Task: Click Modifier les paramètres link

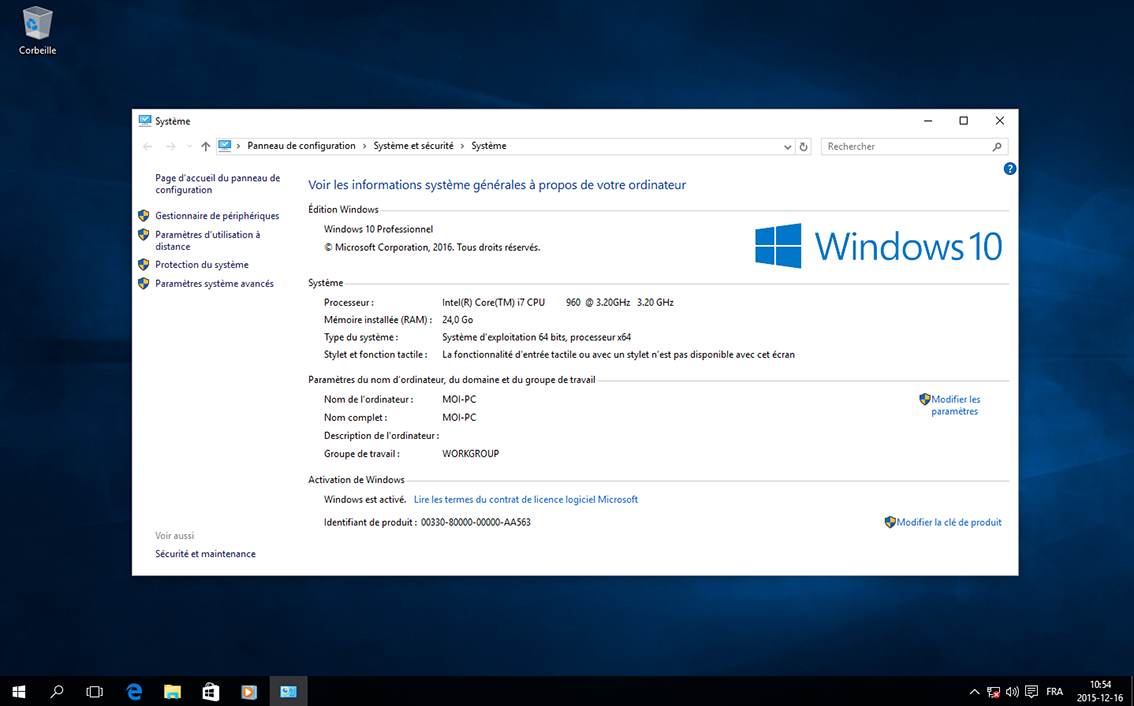Action: (955, 405)
